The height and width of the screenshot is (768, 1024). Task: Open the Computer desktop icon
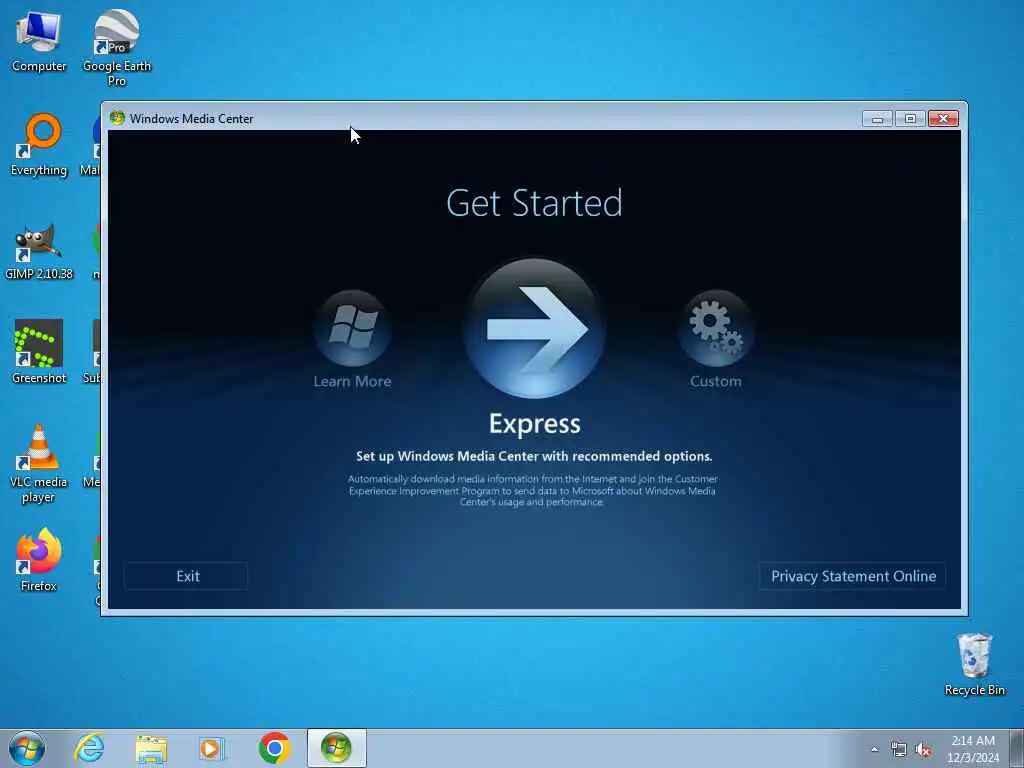click(39, 40)
